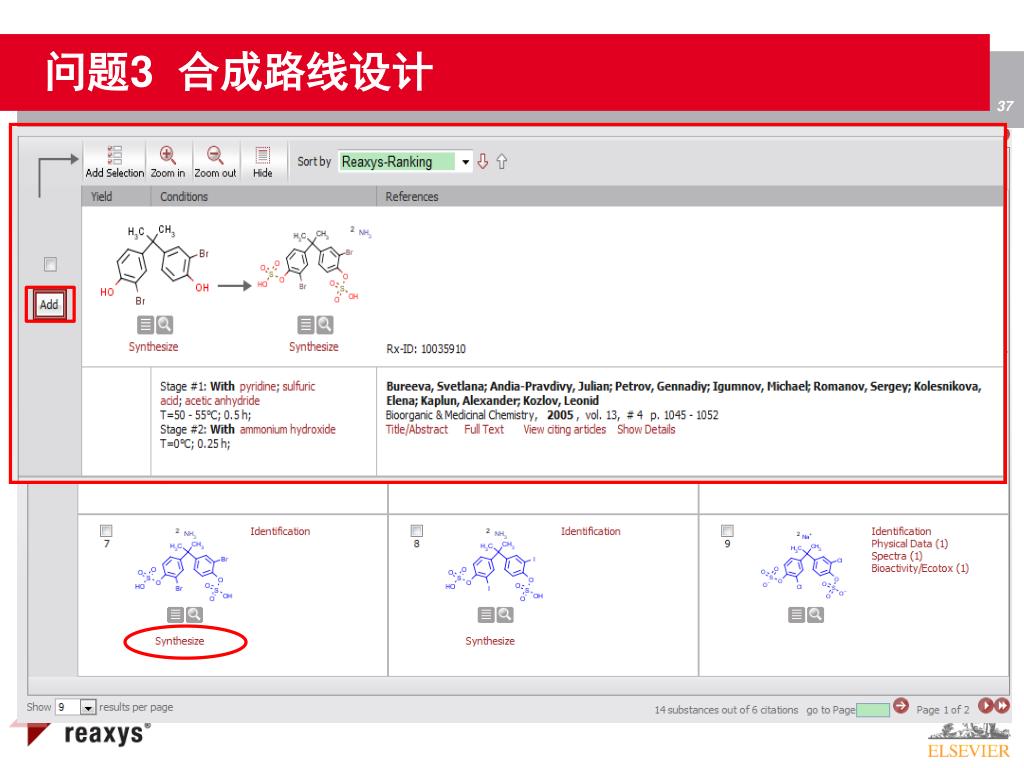This screenshot has width=1024, height=768.
Task: Open Spectra (1) for substance 9
Action: (897, 556)
